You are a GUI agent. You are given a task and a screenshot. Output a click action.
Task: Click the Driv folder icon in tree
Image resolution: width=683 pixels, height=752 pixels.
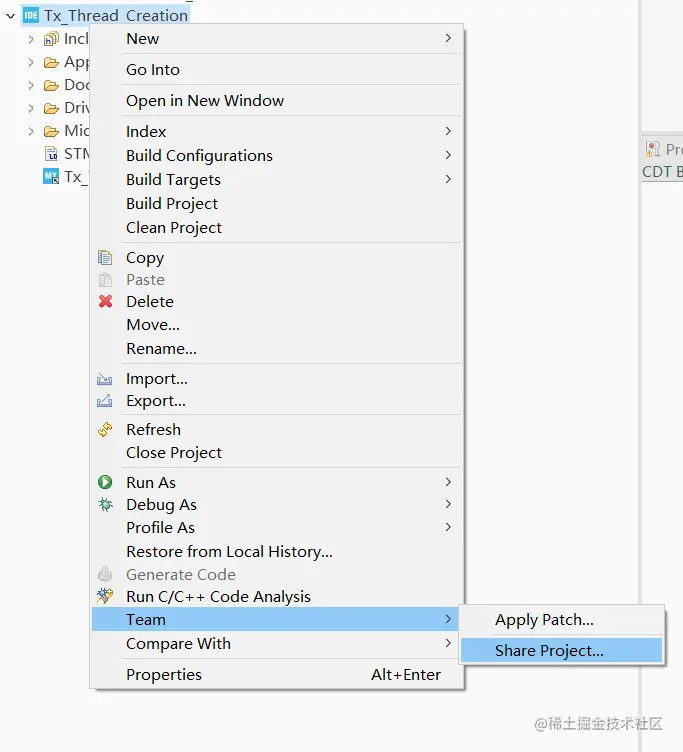tap(51, 108)
